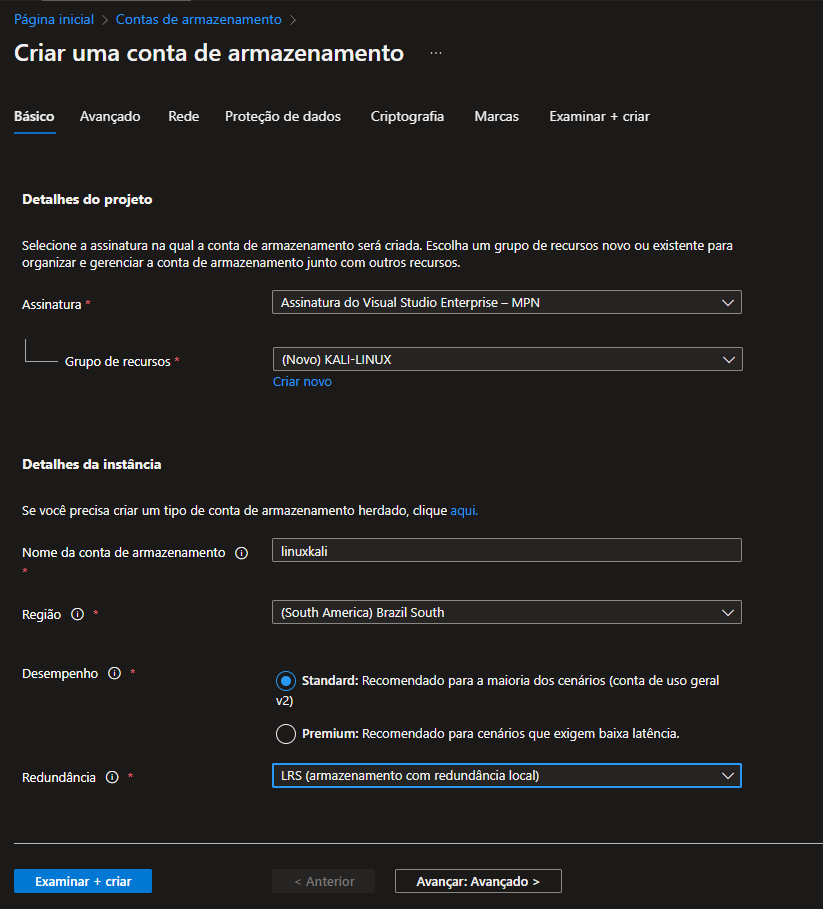The image size is (823, 909).
Task: Expand the Assinatura dropdown
Action: (x=506, y=302)
